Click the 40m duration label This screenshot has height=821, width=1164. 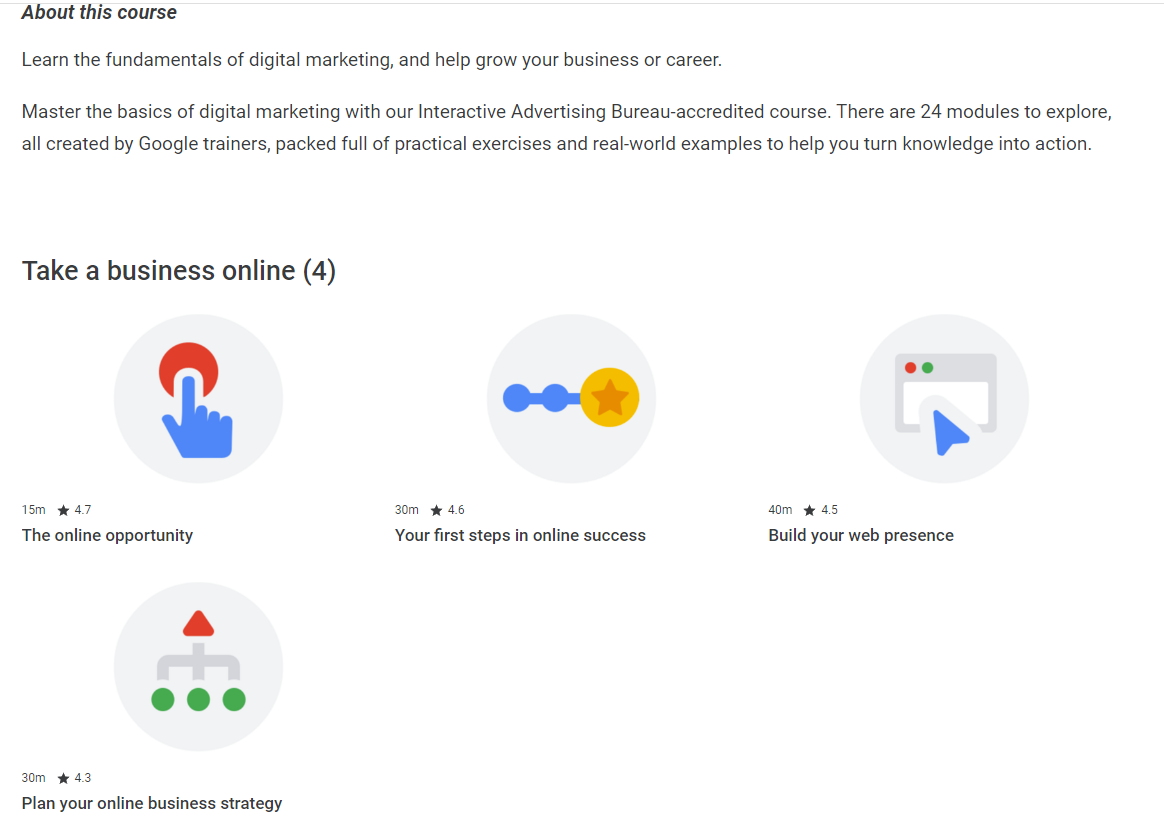(780, 509)
